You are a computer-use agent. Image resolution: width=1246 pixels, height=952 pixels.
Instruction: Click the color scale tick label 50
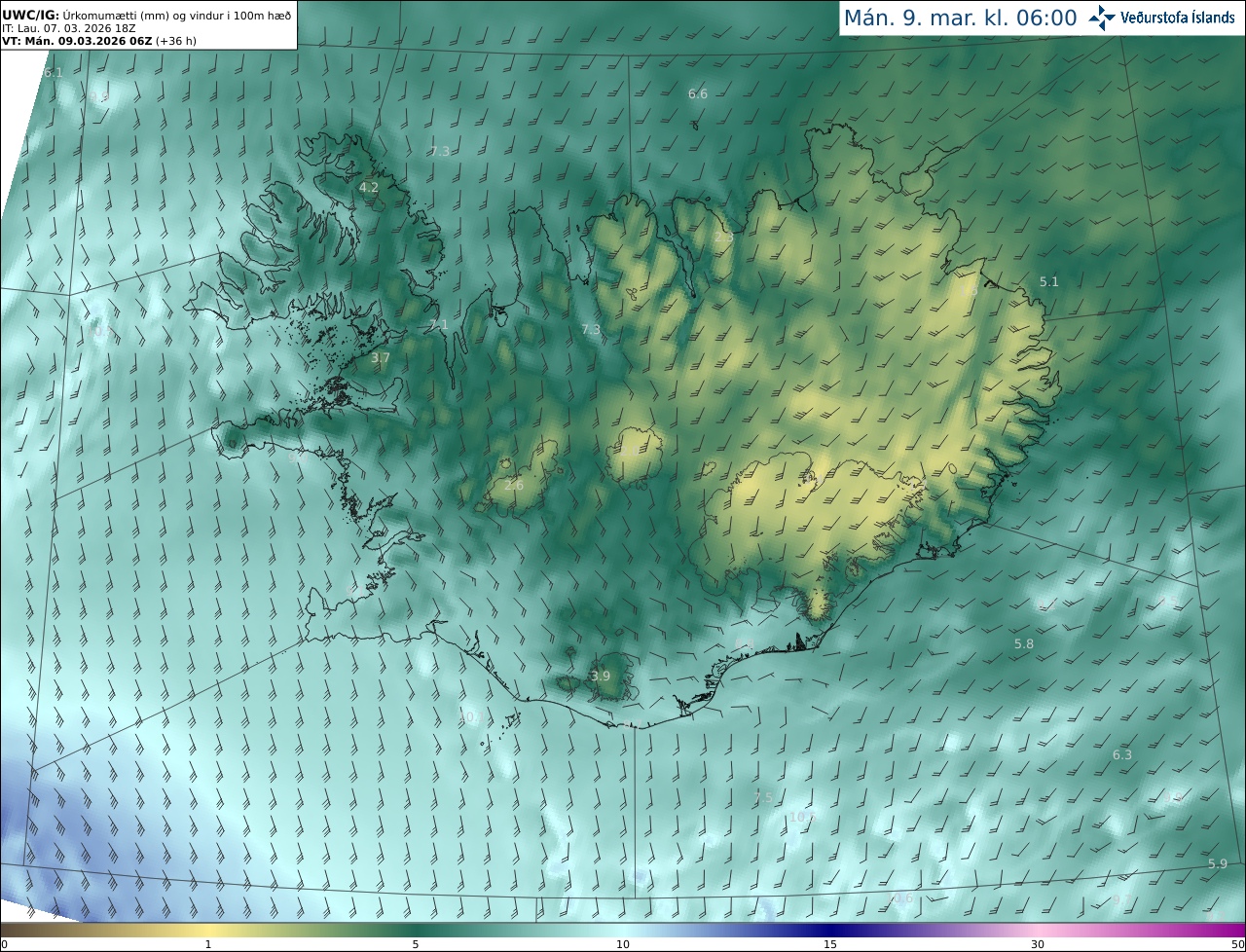tap(1237, 944)
